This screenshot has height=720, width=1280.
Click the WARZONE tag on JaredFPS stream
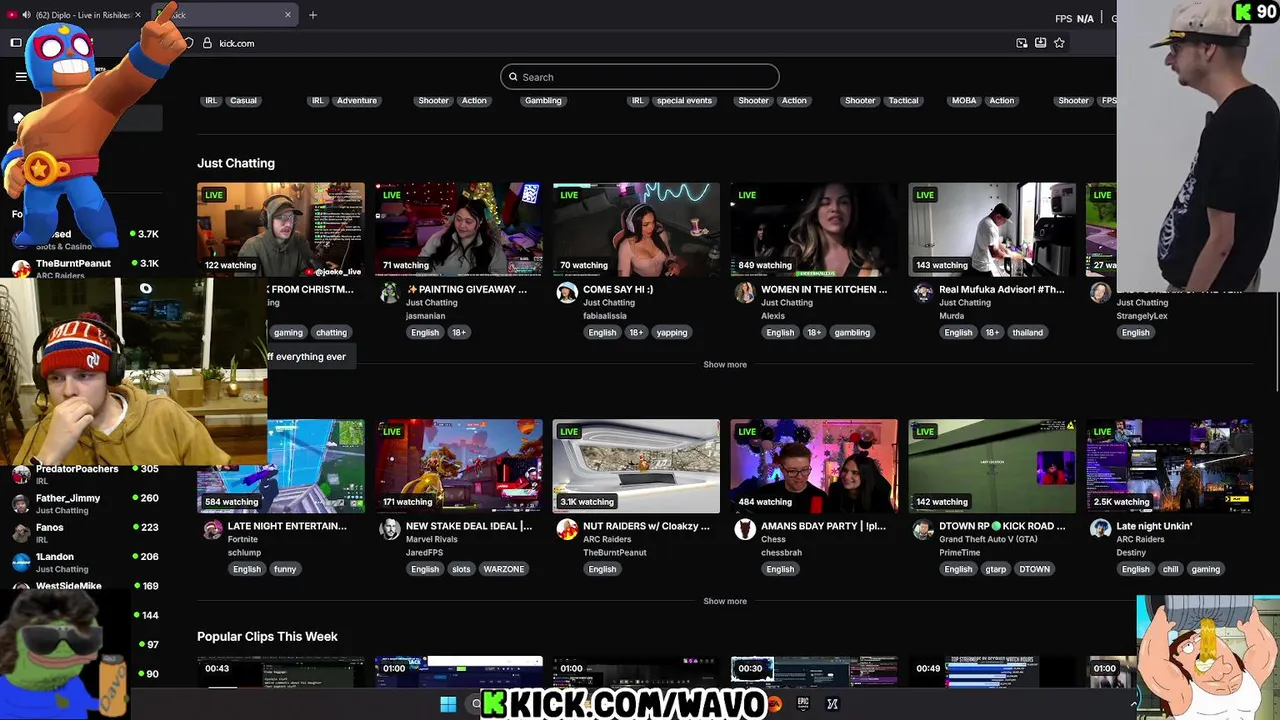coord(504,569)
